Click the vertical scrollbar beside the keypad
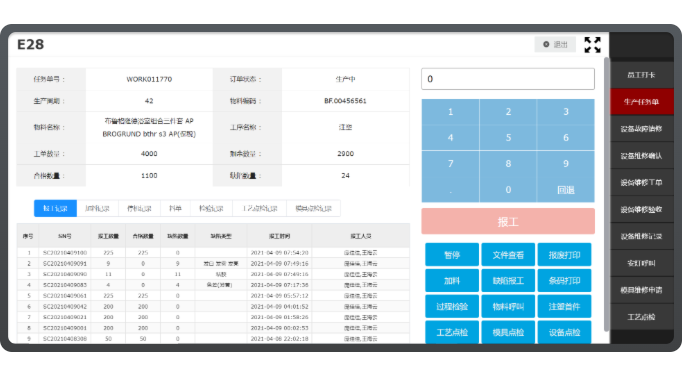The width and height of the screenshot is (682, 377). point(606,194)
